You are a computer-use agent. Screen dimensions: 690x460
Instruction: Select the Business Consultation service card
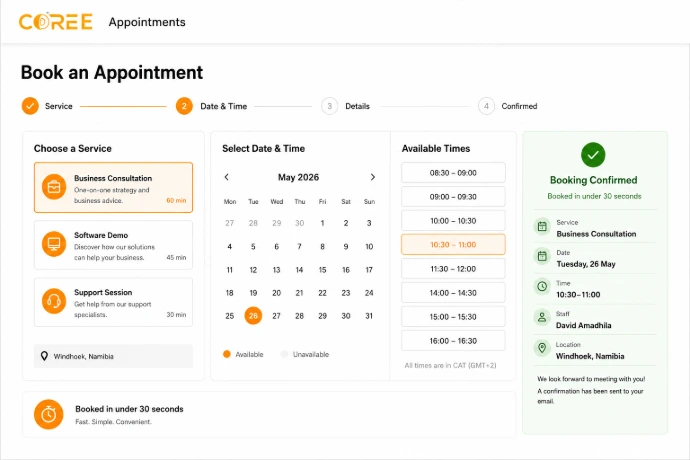(x=114, y=188)
